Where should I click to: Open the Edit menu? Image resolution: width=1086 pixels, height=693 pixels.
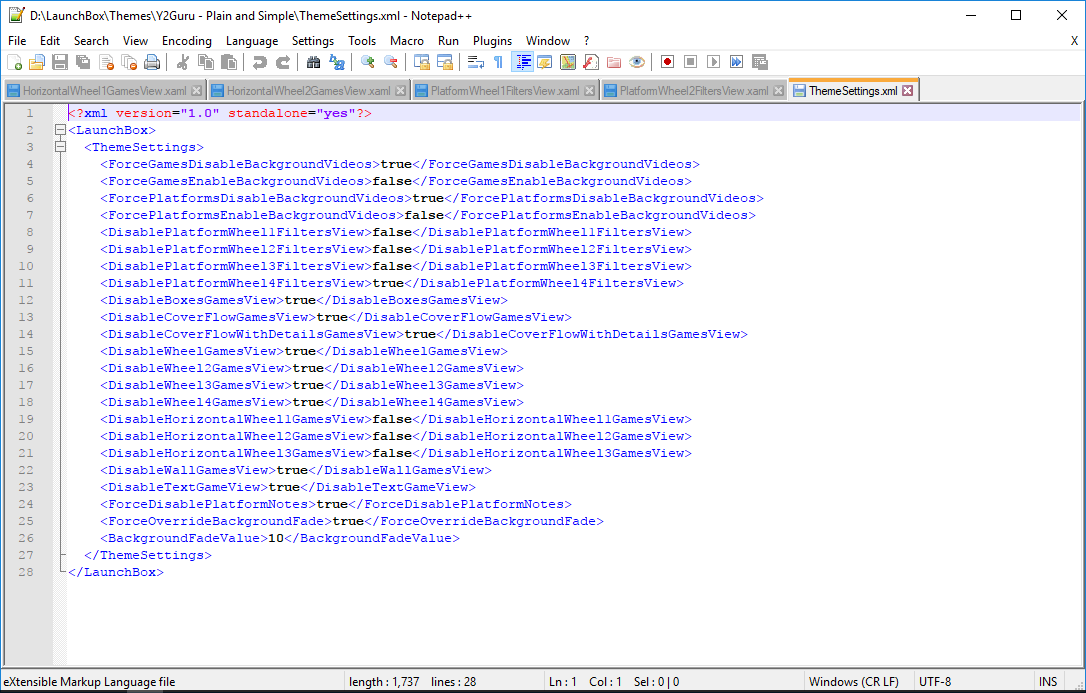pos(50,41)
